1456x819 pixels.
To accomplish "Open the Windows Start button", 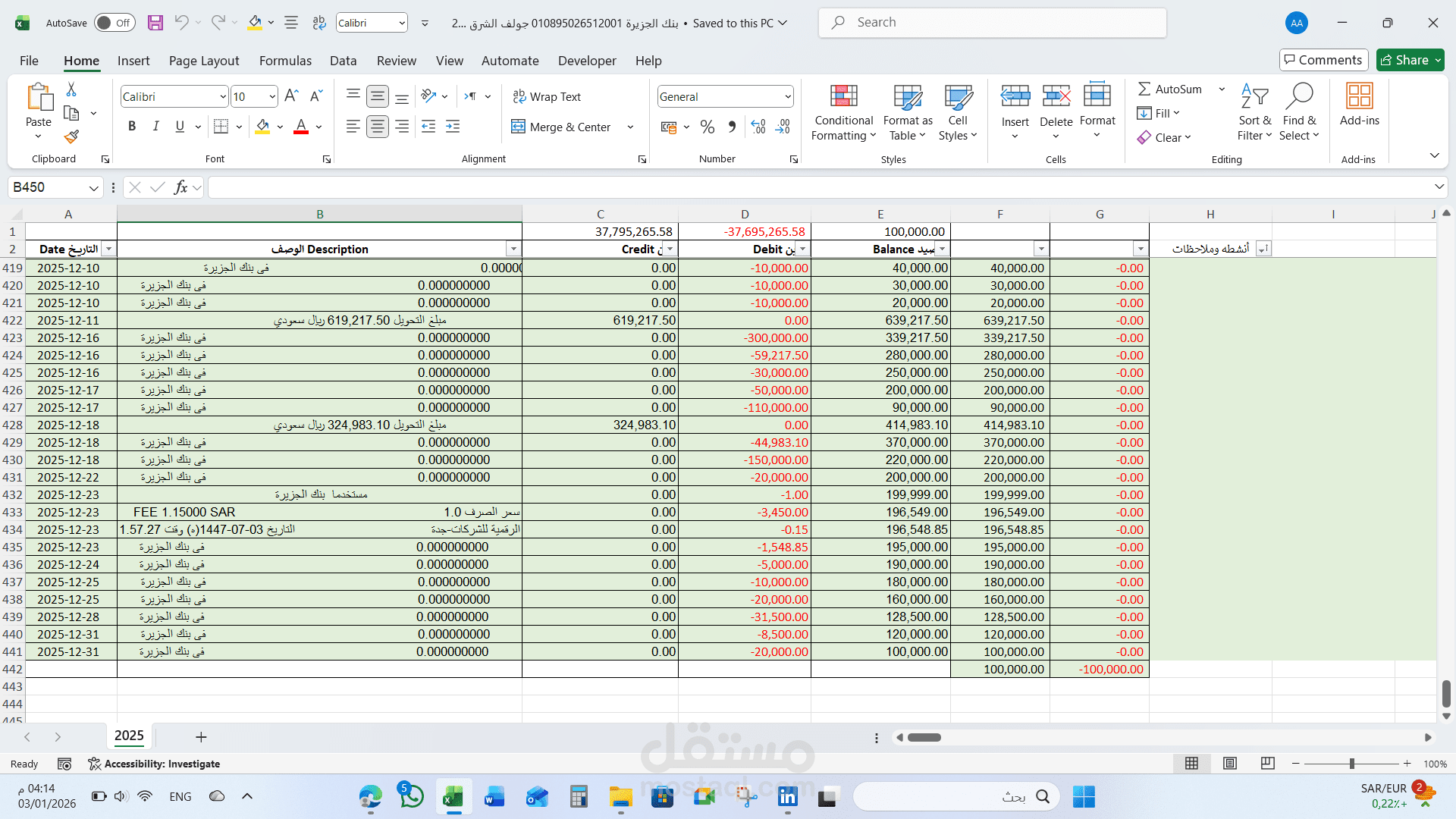I will [x=1084, y=797].
